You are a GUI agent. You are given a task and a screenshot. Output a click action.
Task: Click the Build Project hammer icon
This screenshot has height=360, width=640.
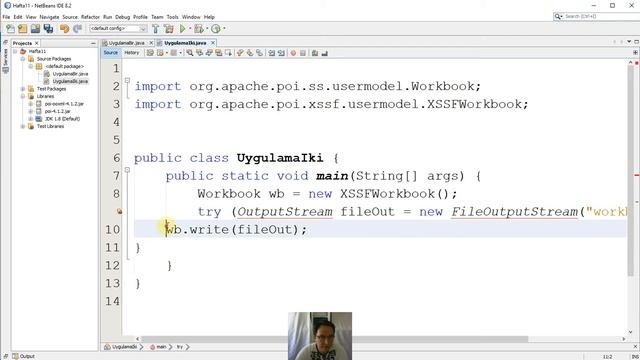156,29
